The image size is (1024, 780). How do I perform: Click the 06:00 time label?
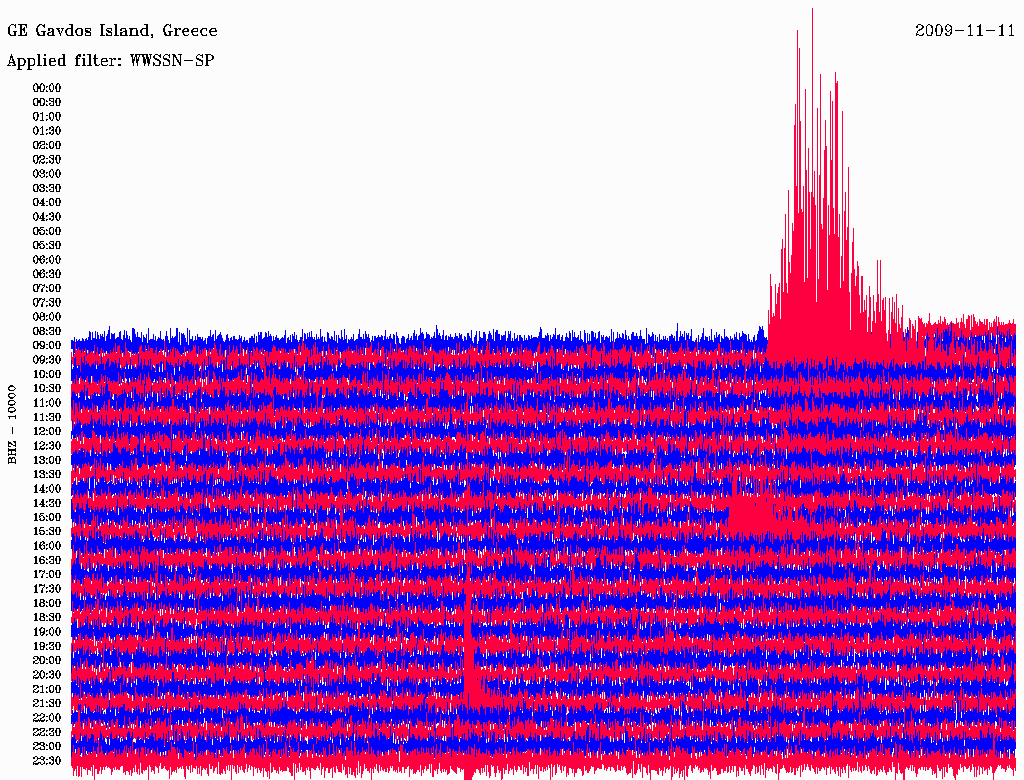pos(47,260)
